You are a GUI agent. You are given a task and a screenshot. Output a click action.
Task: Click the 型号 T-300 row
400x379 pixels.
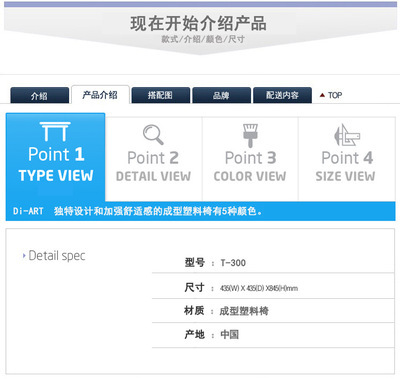click(x=273, y=263)
